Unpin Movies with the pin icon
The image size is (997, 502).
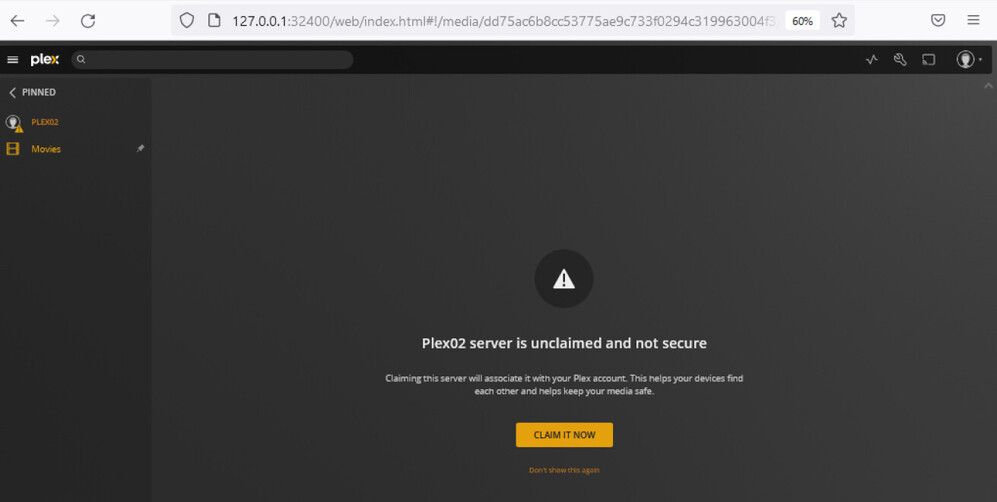click(x=141, y=149)
